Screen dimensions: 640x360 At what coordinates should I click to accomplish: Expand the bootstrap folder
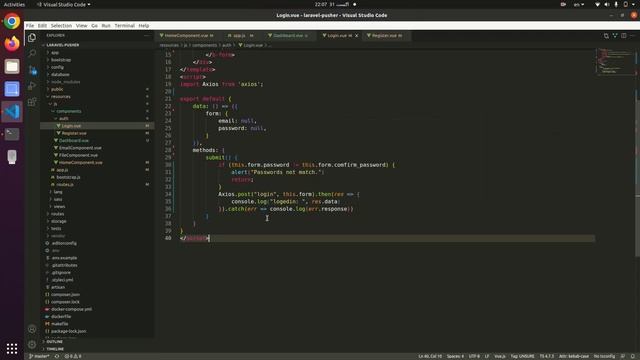point(60,60)
